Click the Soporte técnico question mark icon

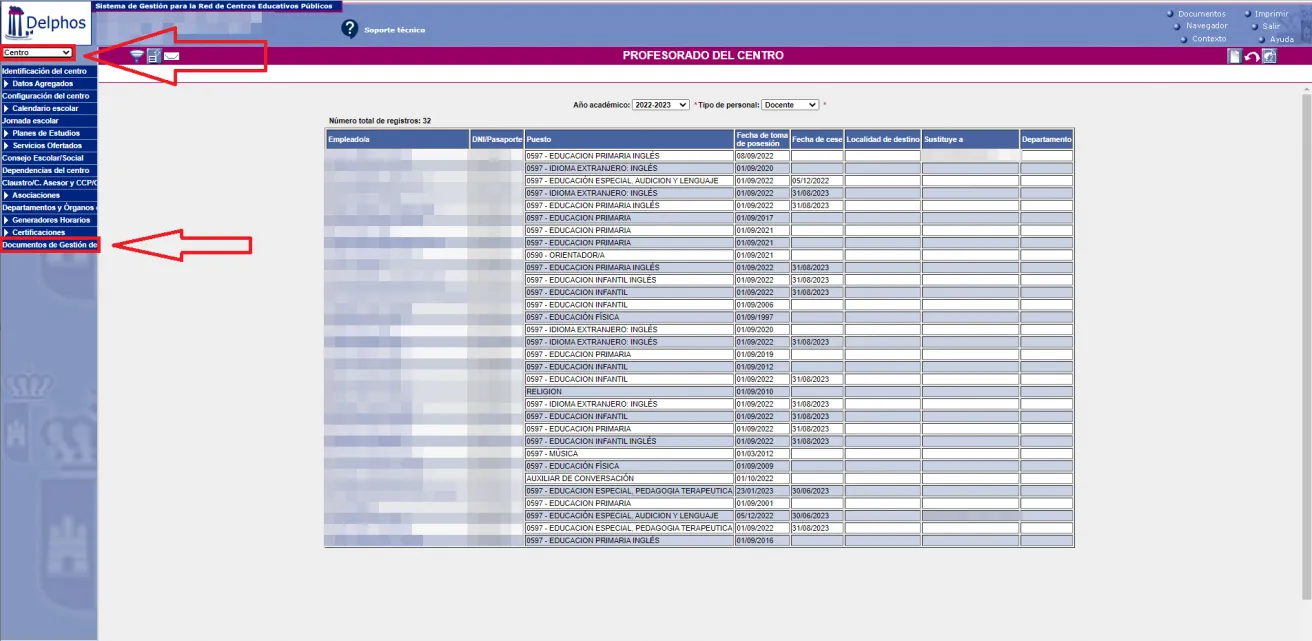(348, 28)
